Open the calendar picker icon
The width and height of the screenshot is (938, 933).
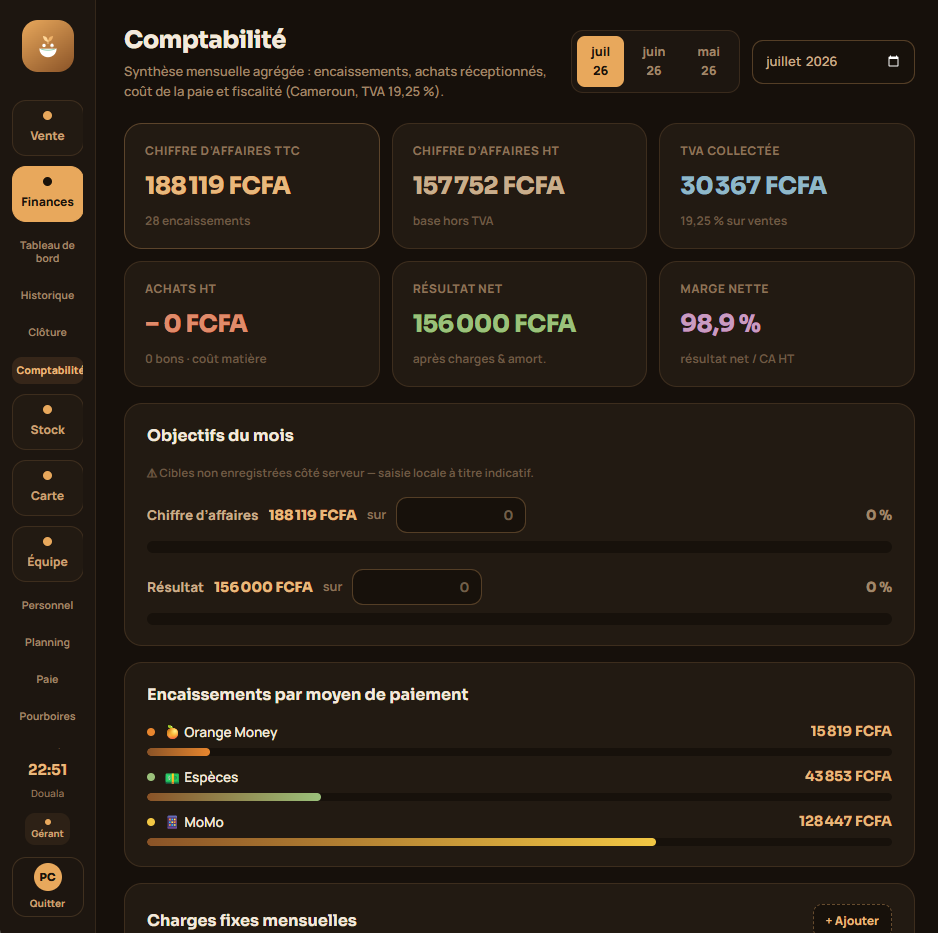pyautogui.click(x=893, y=61)
